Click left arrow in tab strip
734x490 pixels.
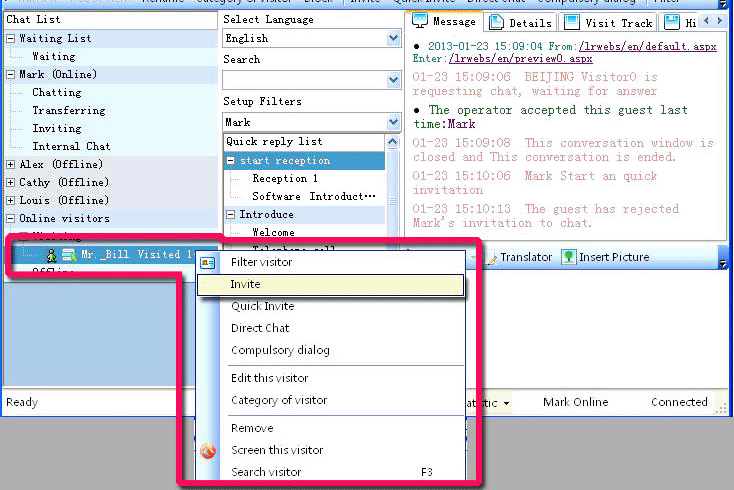coord(706,21)
